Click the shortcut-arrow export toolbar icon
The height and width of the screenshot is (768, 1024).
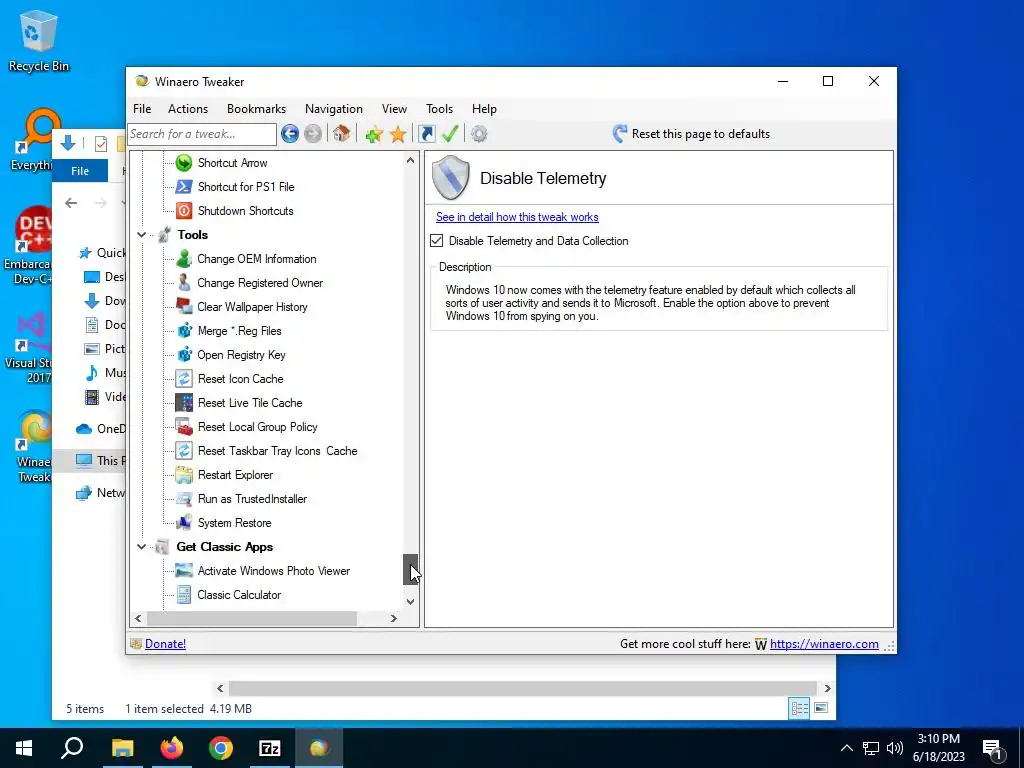[x=426, y=134]
